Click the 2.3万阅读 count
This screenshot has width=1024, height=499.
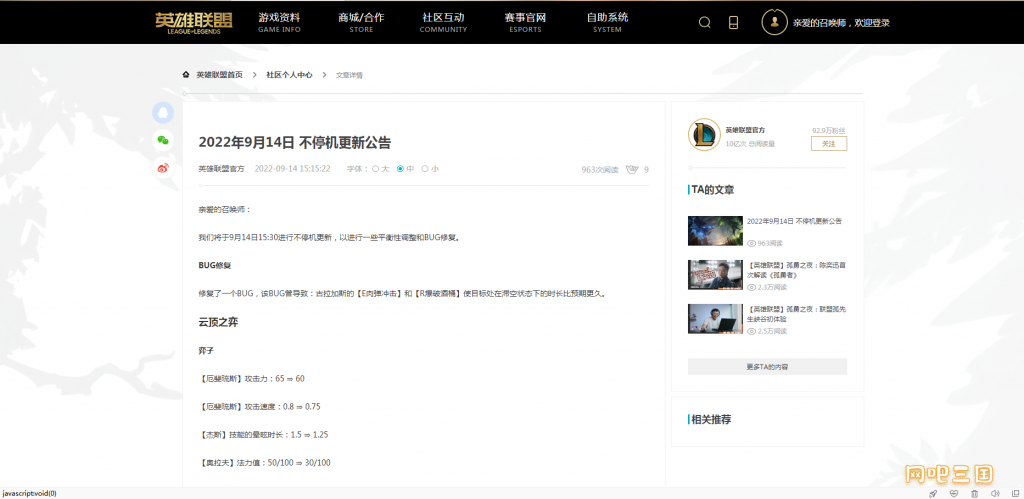(772, 287)
